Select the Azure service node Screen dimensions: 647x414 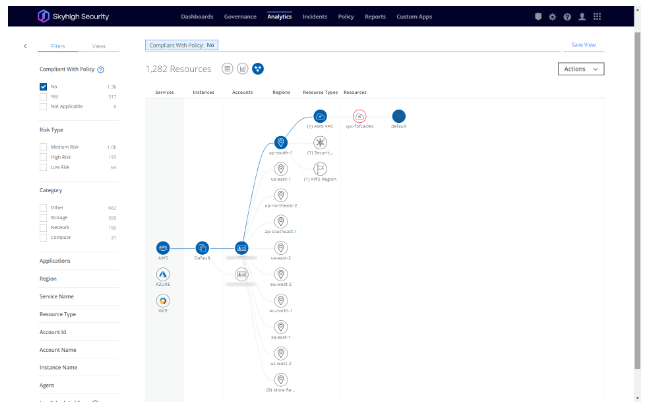163,274
